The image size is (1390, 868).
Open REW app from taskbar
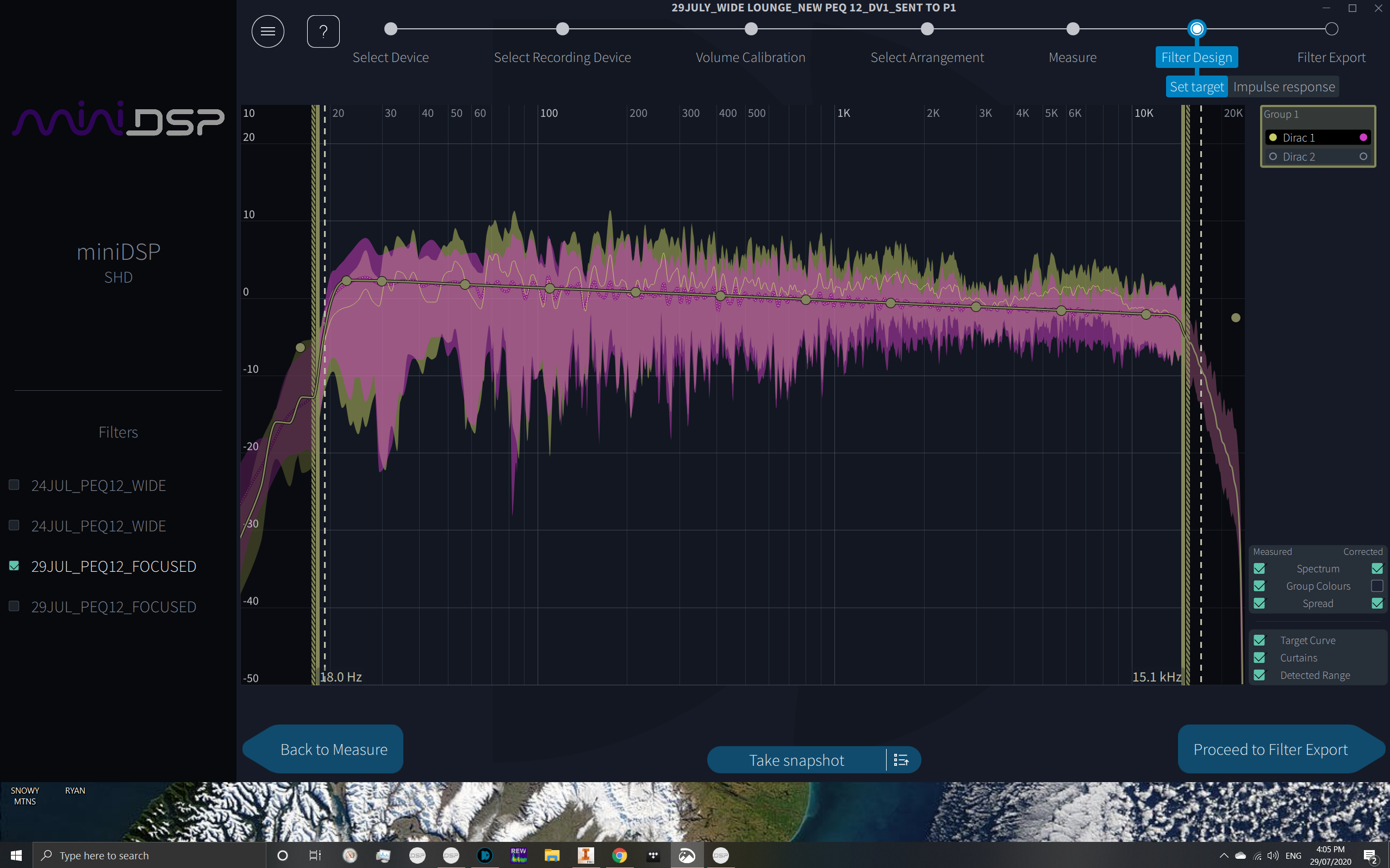point(519,855)
